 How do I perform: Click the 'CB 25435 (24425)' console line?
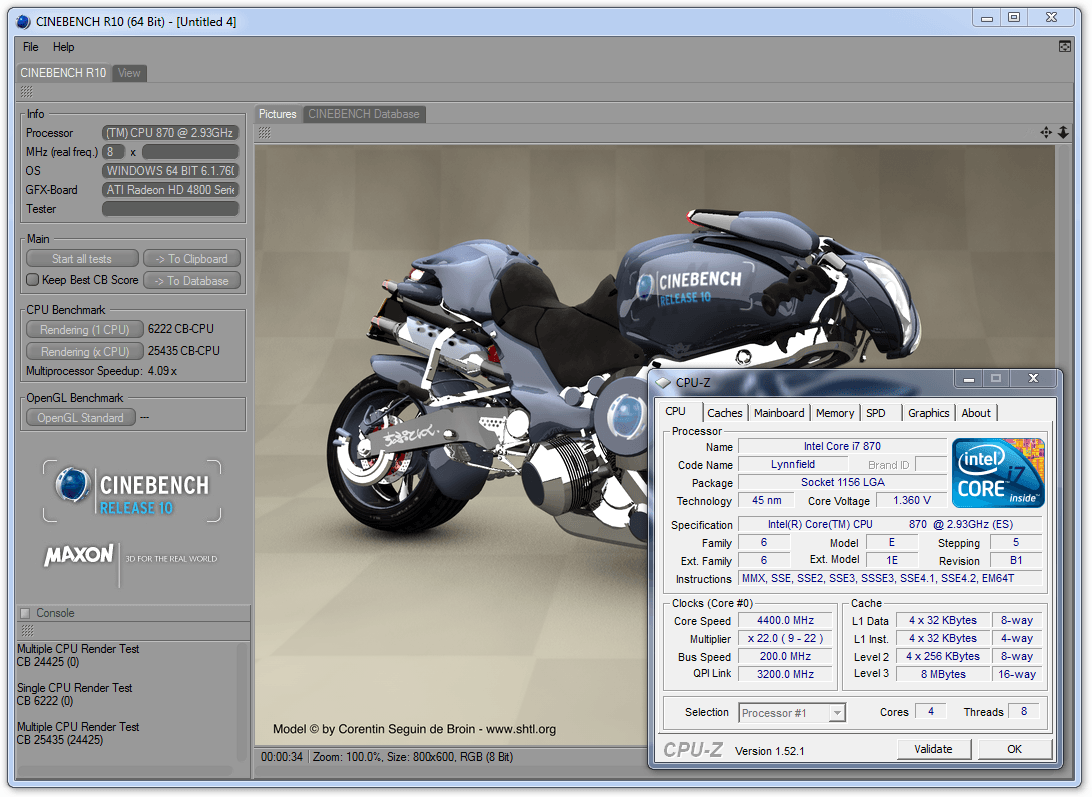click(x=60, y=740)
